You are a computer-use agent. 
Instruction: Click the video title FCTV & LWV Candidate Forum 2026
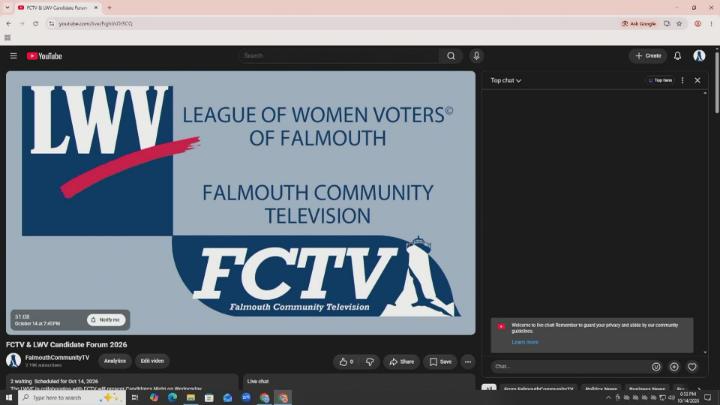pyautogui.click(x=67, y=344)
